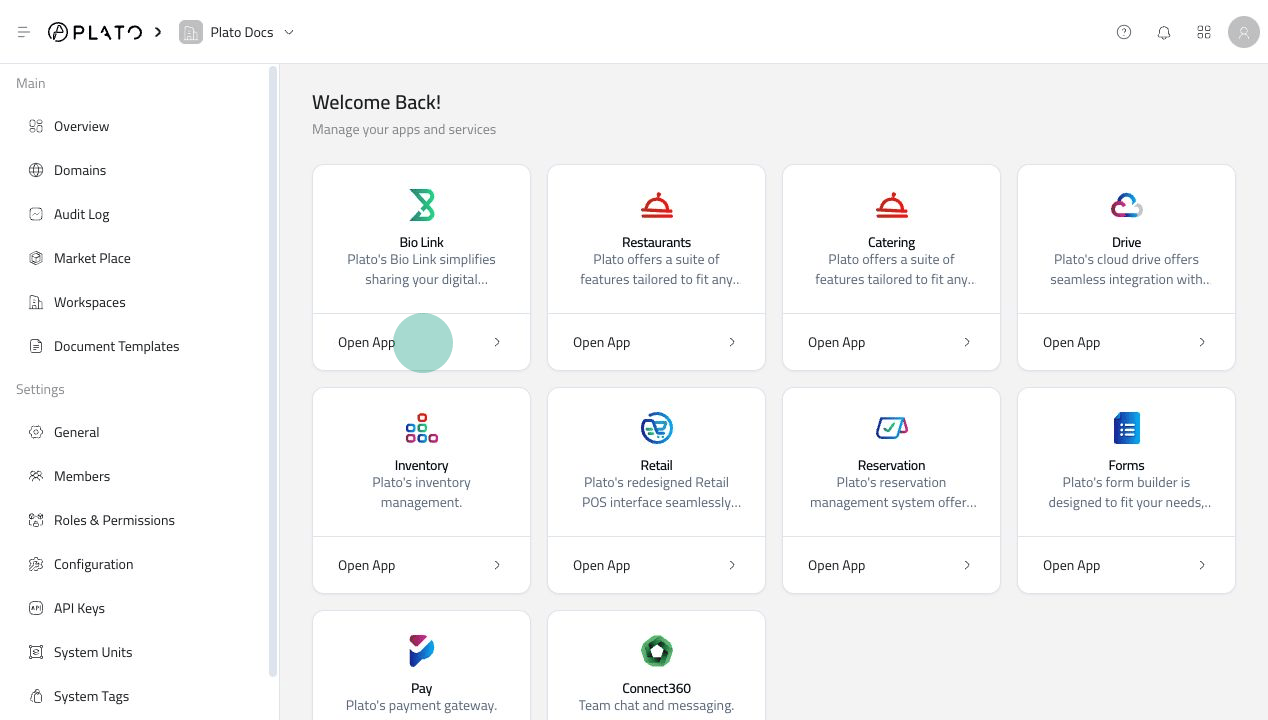This screenshot has width=1268, height=720.
Task: Click the Plato Docs workspace building icon
Action: click(x=190, y=32)
